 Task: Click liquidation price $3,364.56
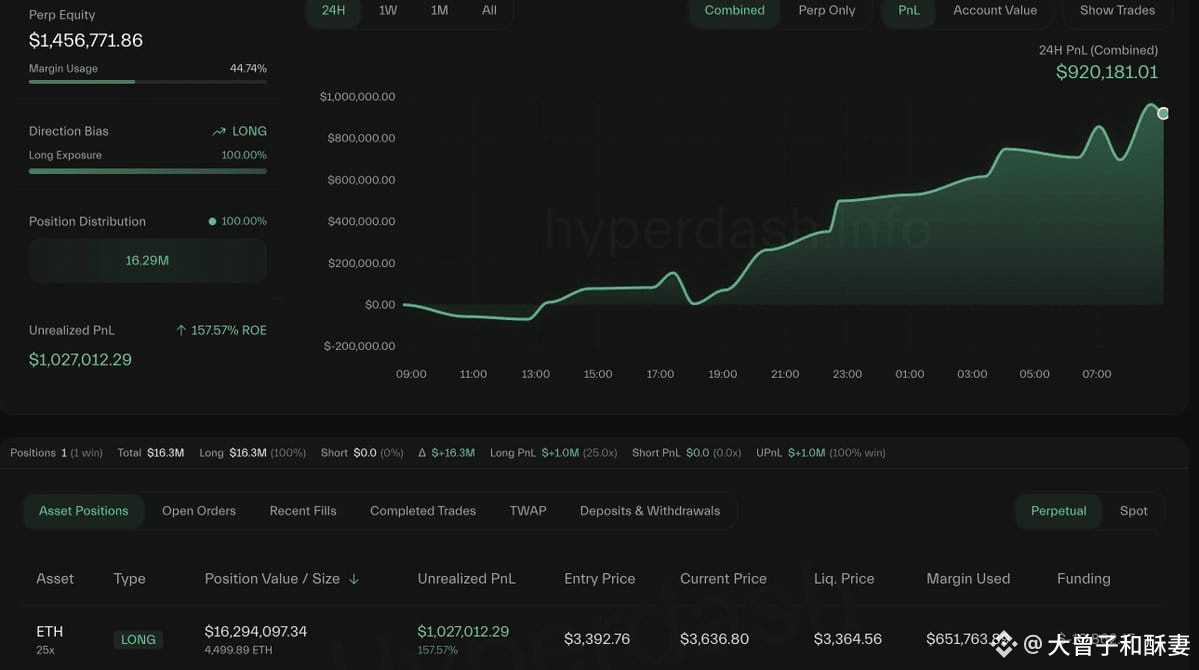(x=847, y=639)
